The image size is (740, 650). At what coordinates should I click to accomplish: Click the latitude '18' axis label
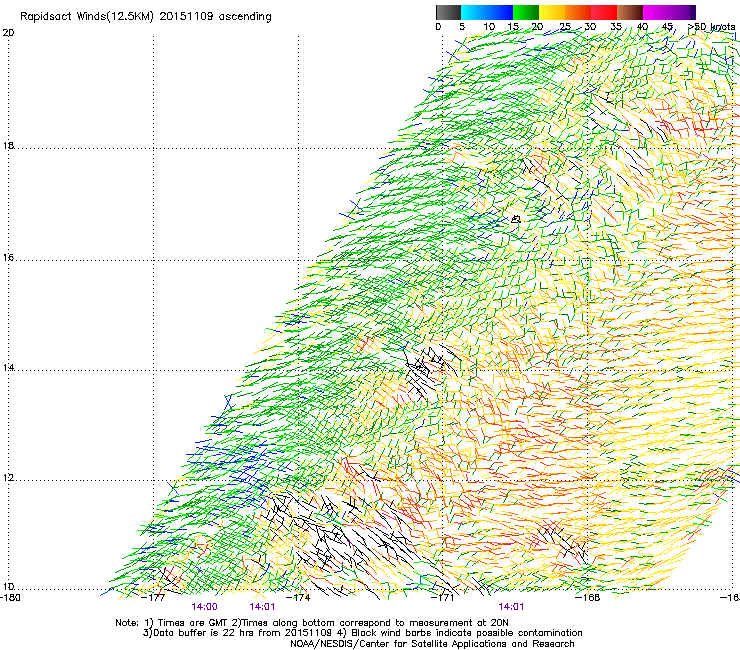(x=8, y=145)
